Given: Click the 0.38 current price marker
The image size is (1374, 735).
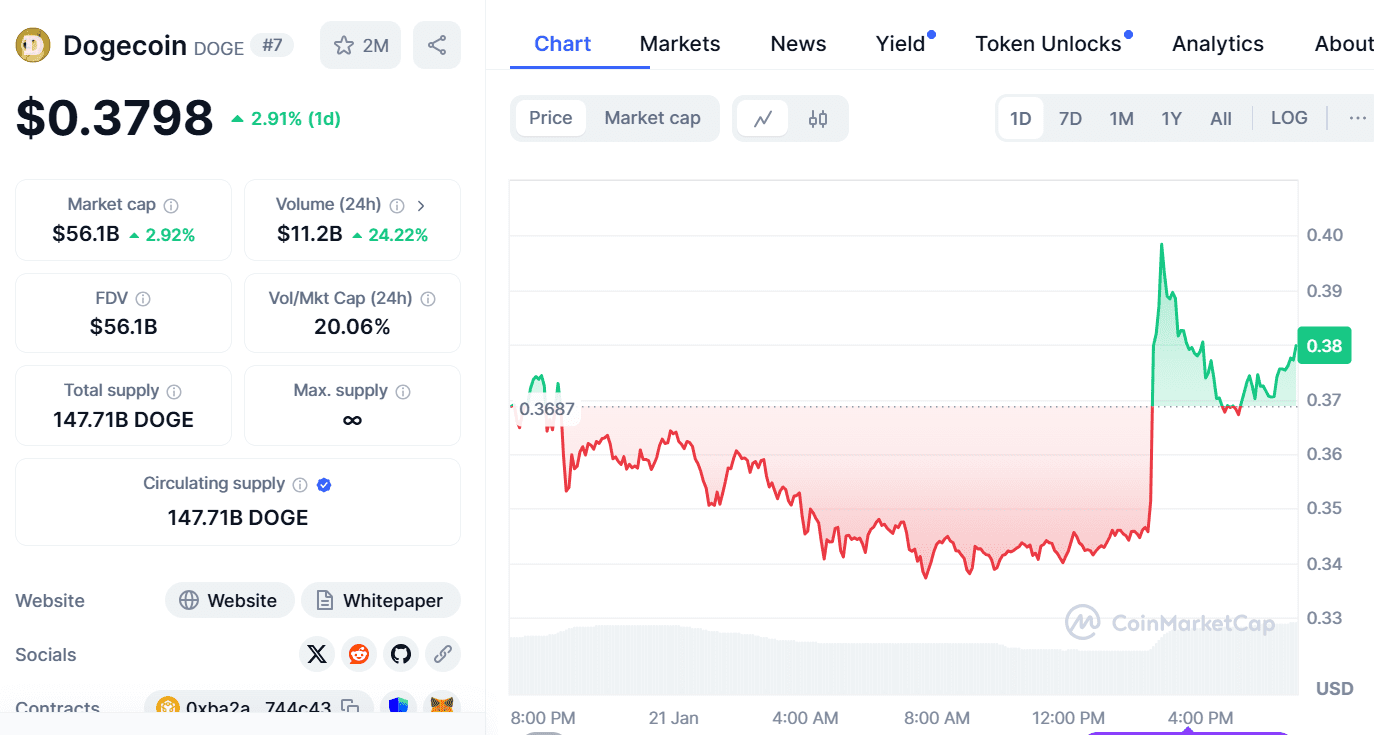Looking at the screenshot, I should (x=1324, y=346).
